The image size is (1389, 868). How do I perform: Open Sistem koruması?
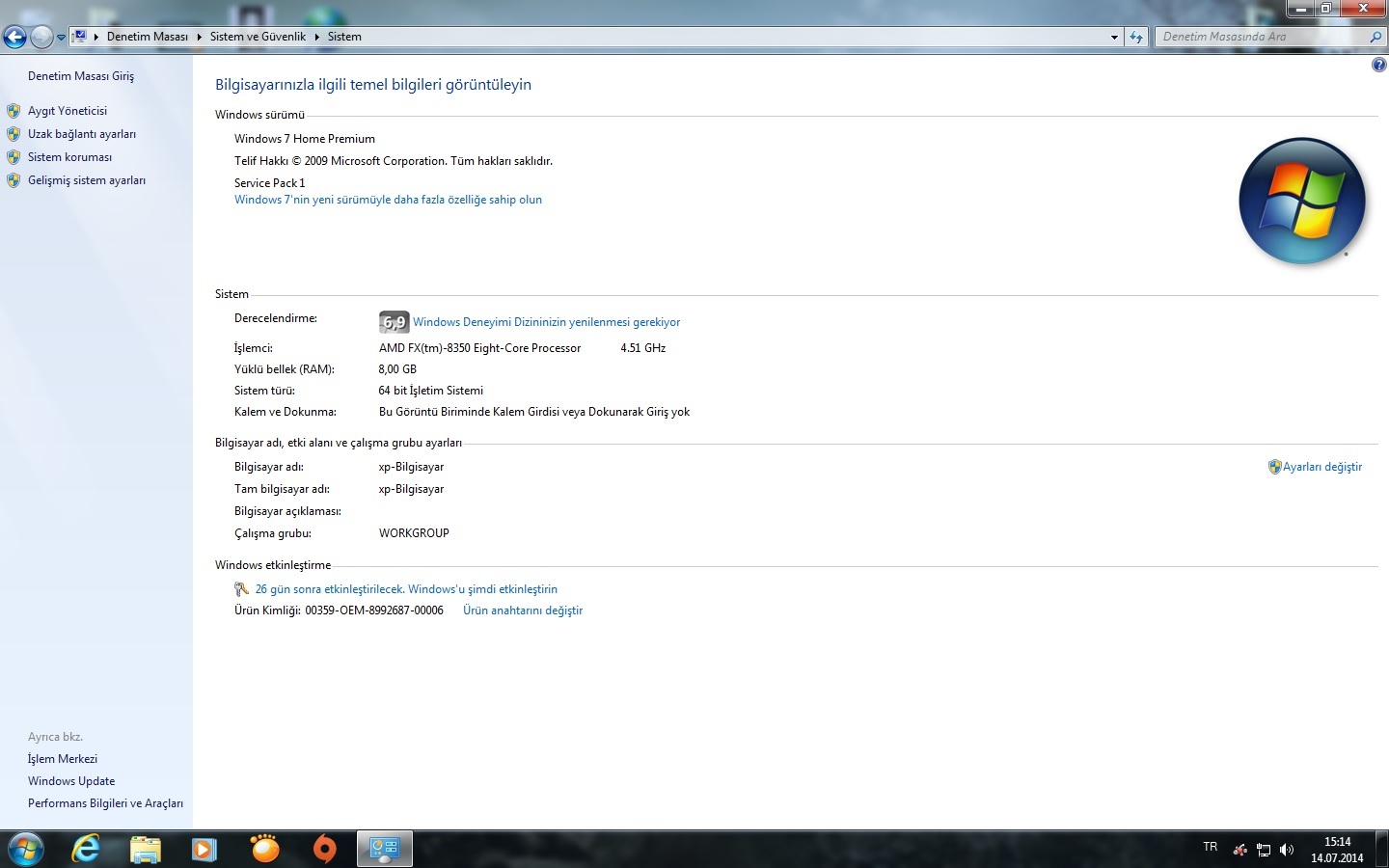point(69,157)
